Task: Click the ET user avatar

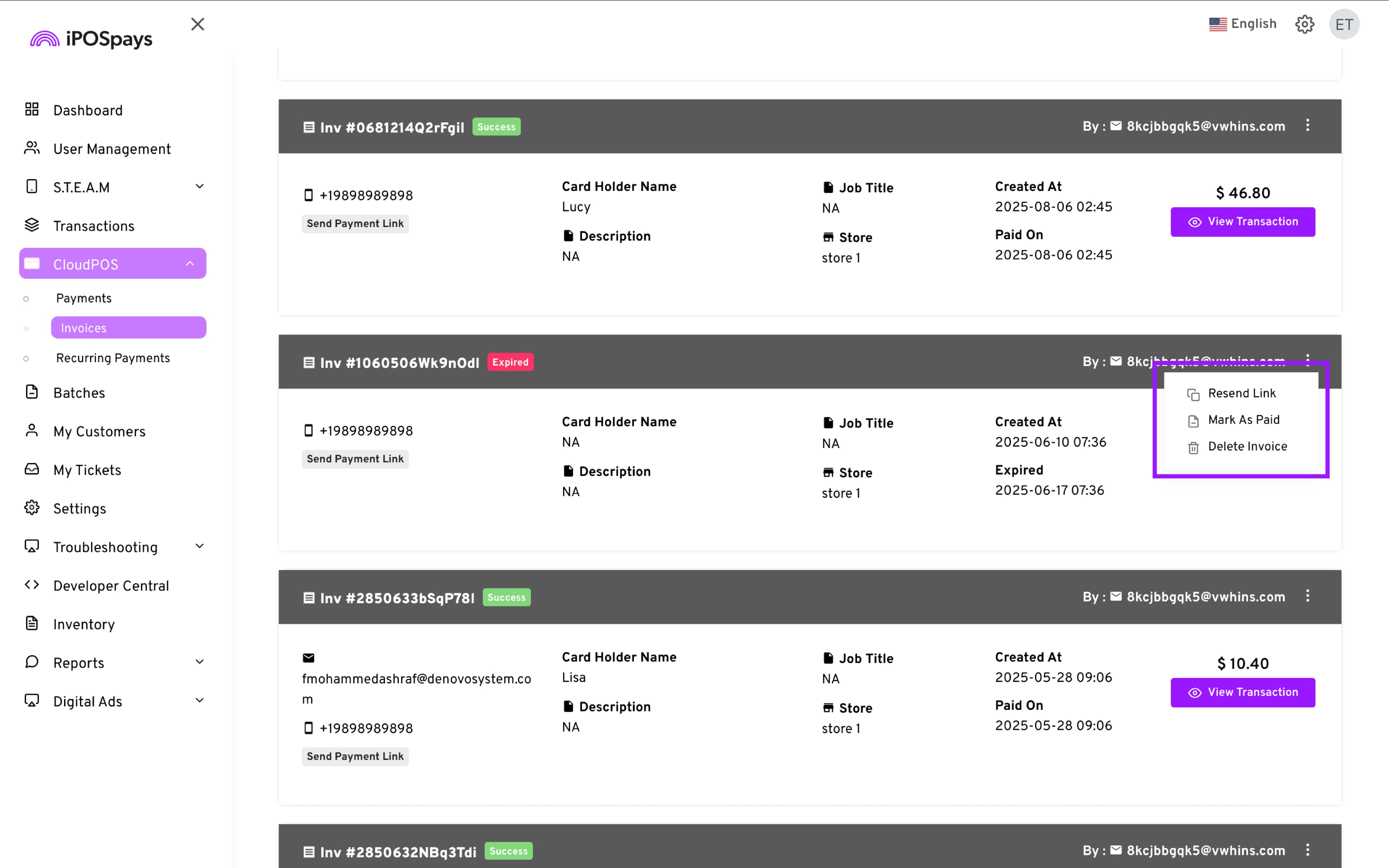Action: [1344, 24]
